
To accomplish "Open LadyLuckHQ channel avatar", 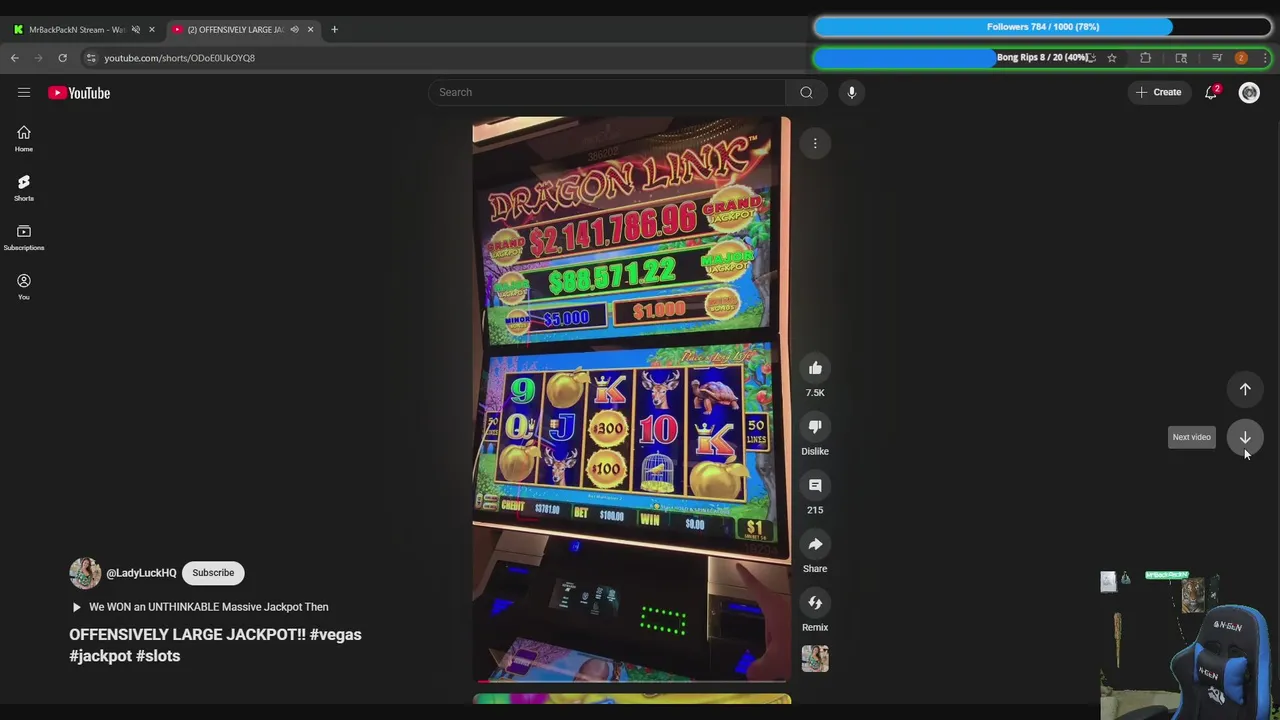I will click(x=85, y=573).
